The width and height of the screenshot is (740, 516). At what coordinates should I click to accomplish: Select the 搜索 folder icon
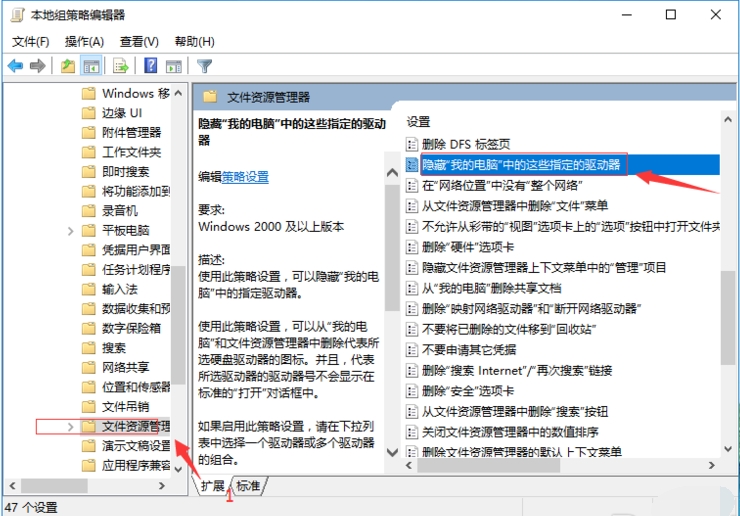(x=88, y=348)
